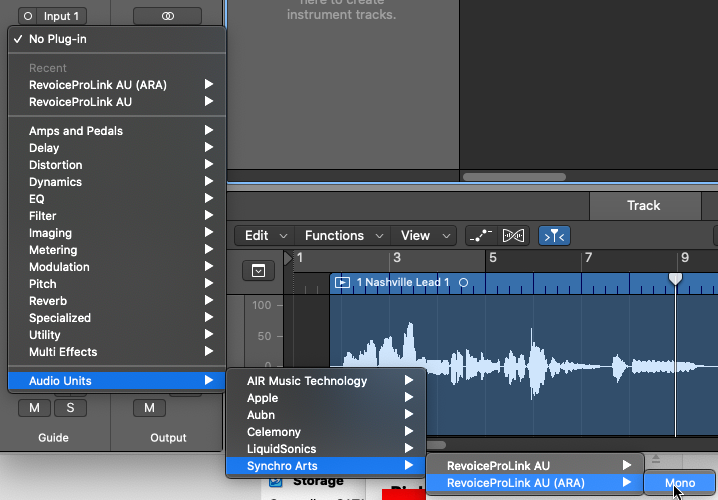
Task: Open the Functions dropdown menu
Action: click(x=343, y=236)
